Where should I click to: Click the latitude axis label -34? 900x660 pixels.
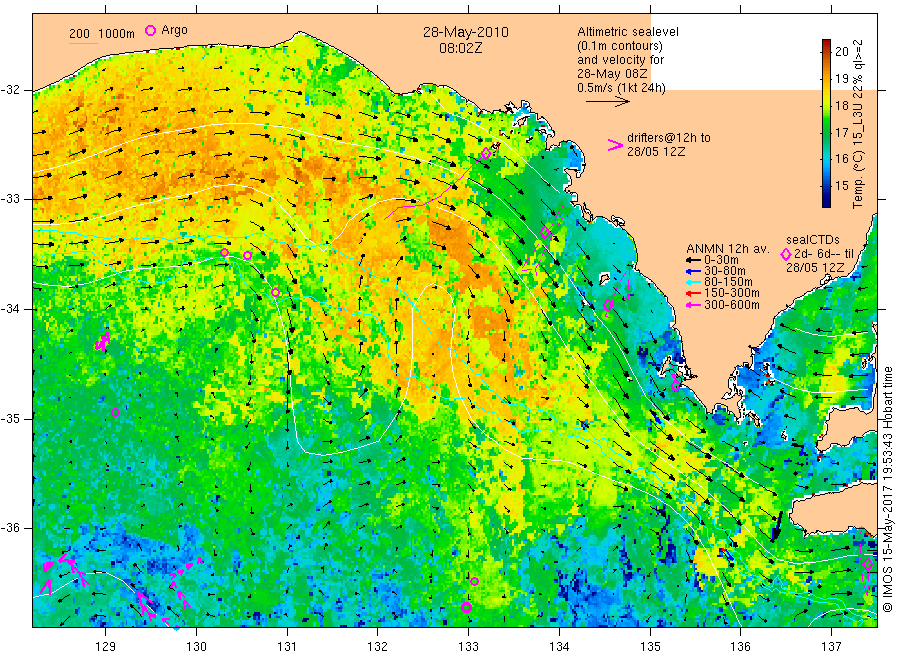(x=10, y=309)
